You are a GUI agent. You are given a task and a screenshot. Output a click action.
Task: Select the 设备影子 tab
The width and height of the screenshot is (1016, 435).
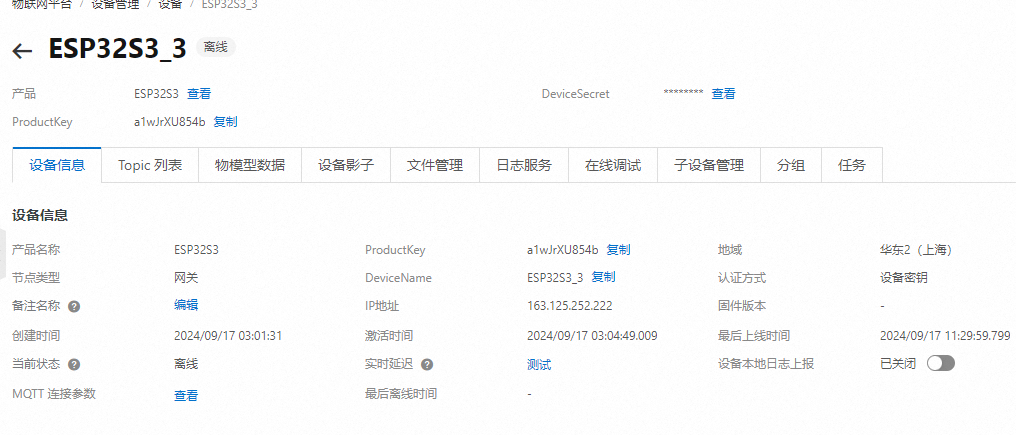[x=346, y=166]
